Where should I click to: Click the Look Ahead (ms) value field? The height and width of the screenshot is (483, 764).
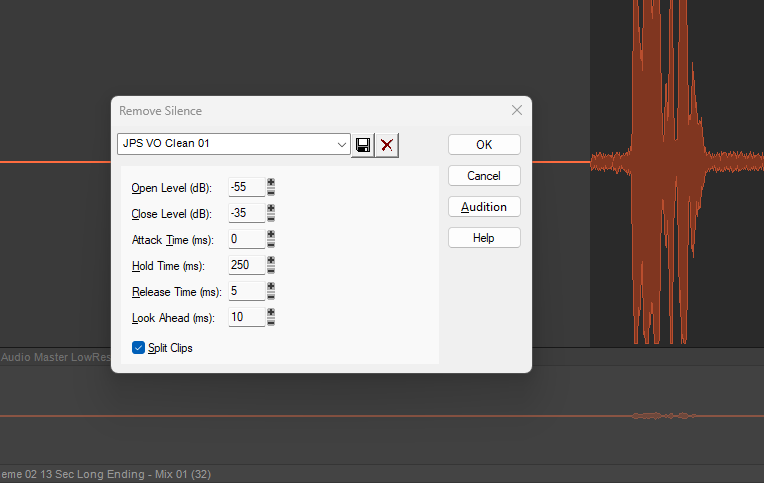(x=246, y=317)
